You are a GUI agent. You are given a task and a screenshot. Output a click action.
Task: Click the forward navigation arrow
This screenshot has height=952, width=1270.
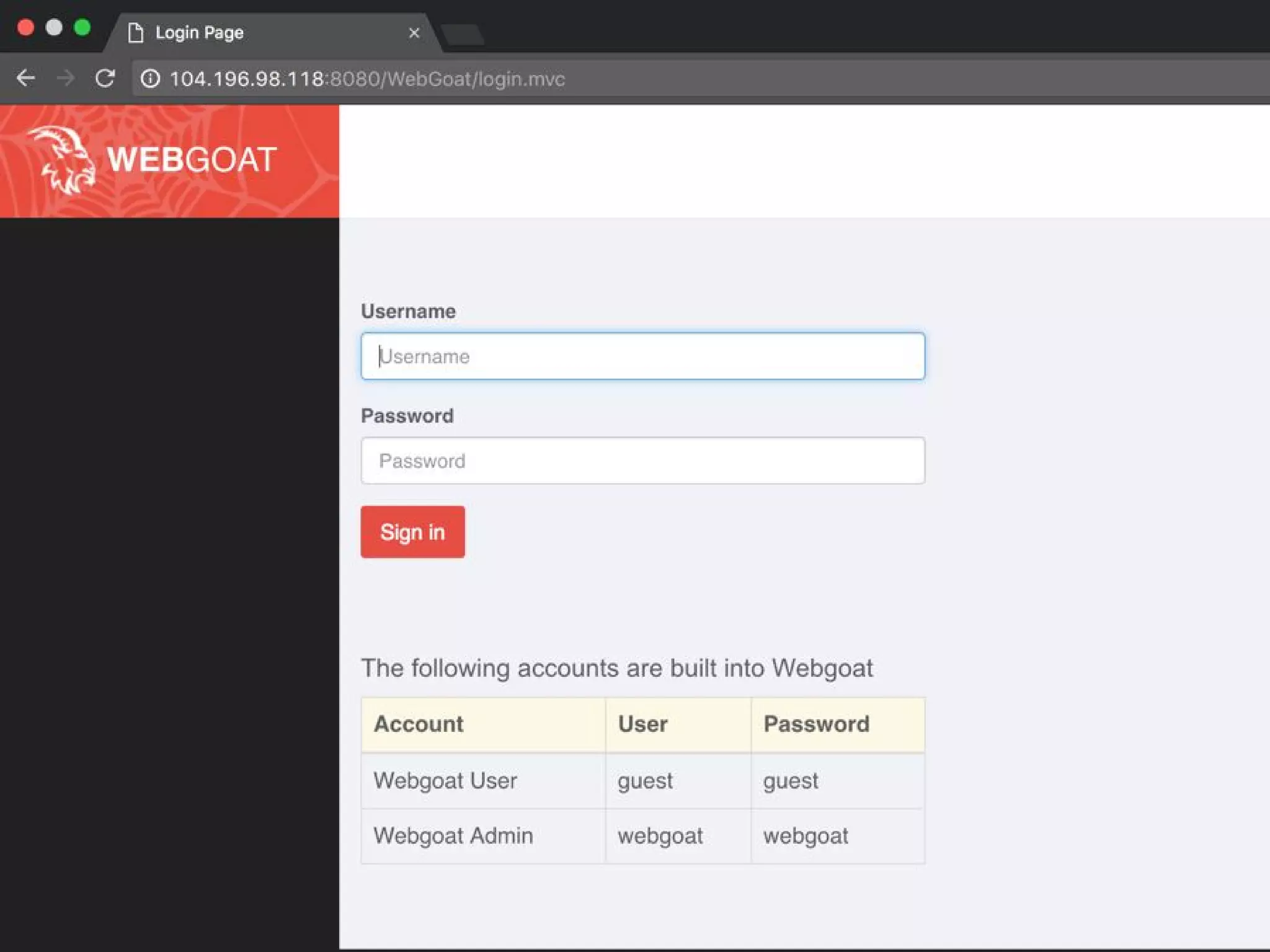[x=65, y=79]
